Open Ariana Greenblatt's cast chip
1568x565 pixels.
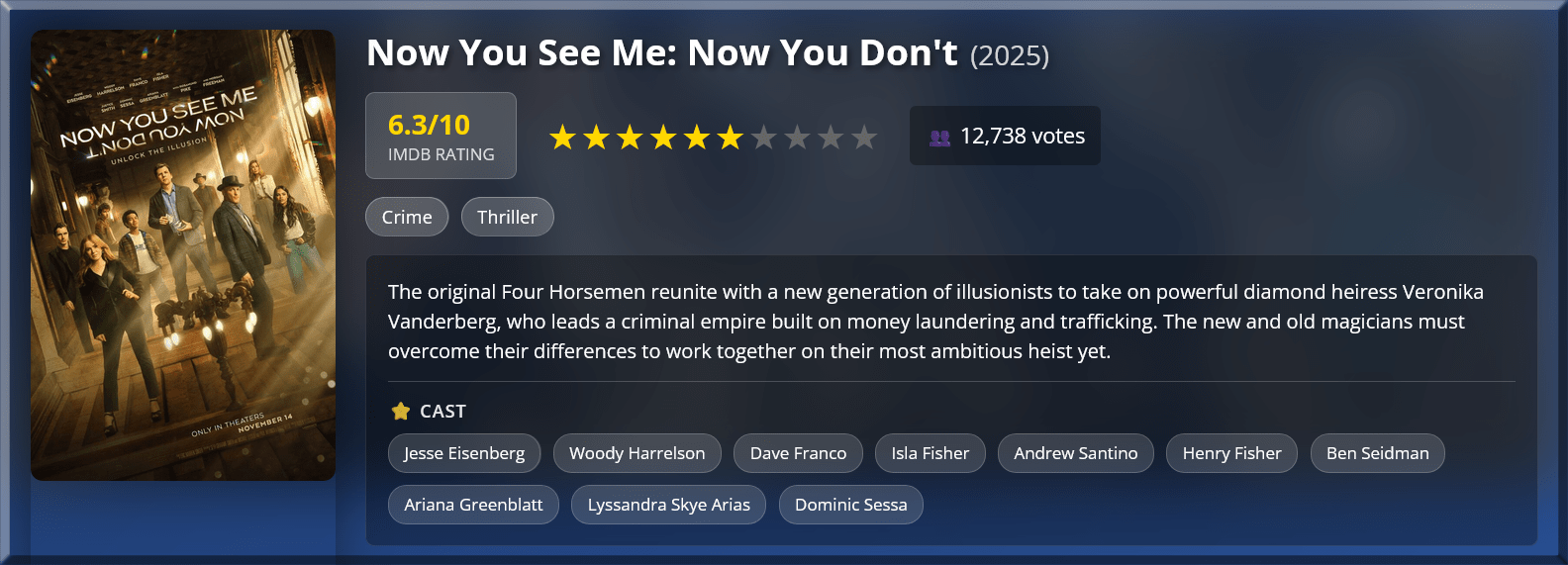pos(473,505)
